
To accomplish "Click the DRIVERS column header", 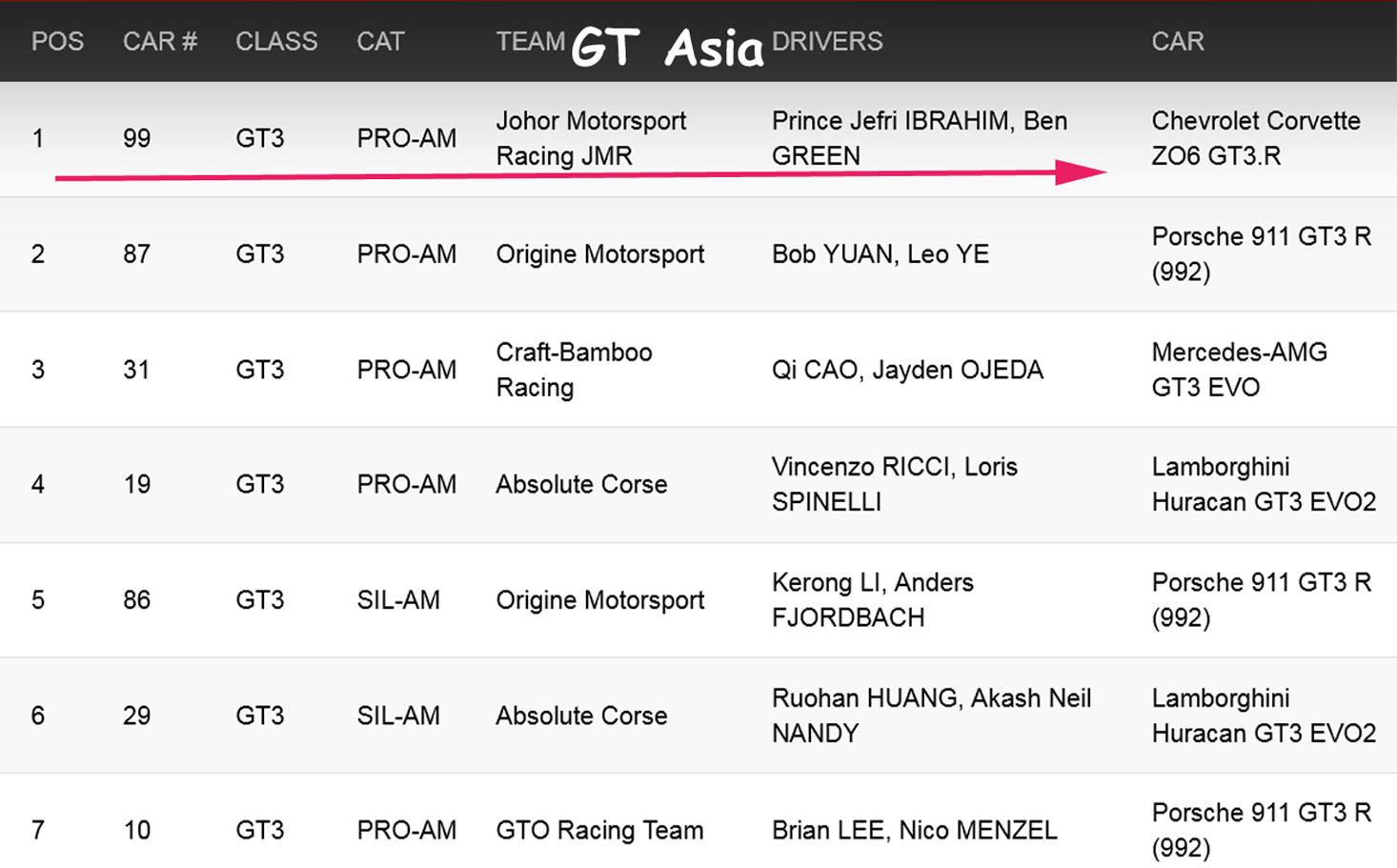I will [x=827, y=42].
